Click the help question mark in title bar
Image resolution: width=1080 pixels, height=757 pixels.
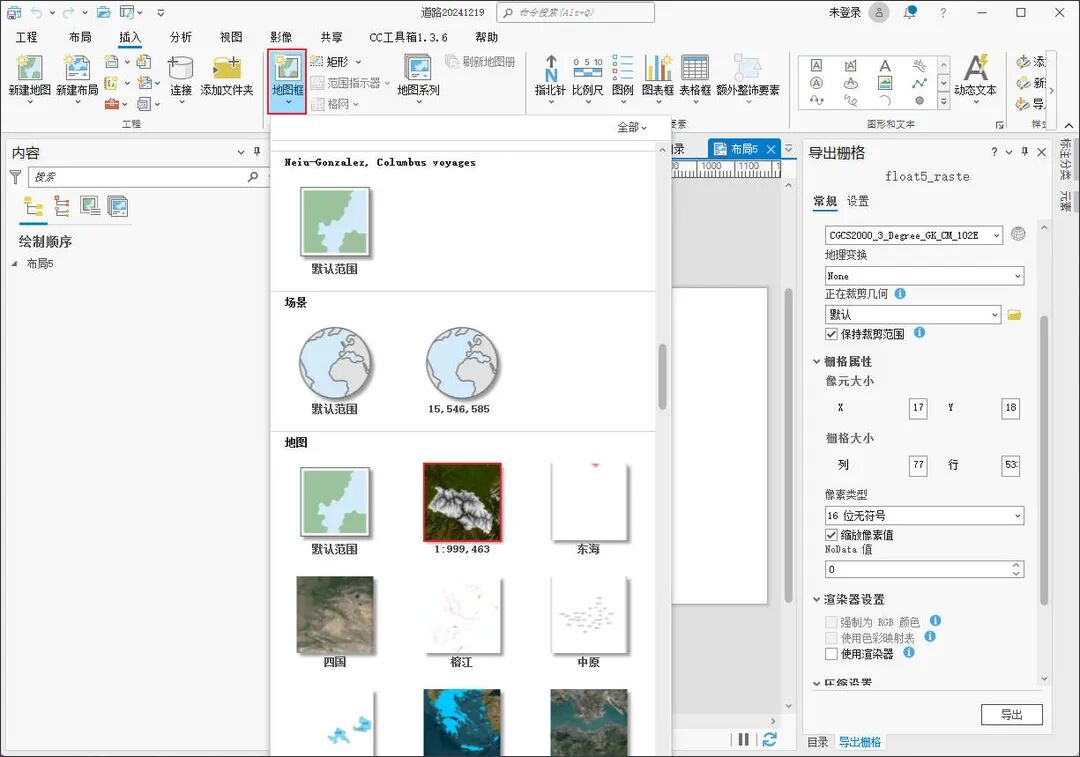point(943,12)
